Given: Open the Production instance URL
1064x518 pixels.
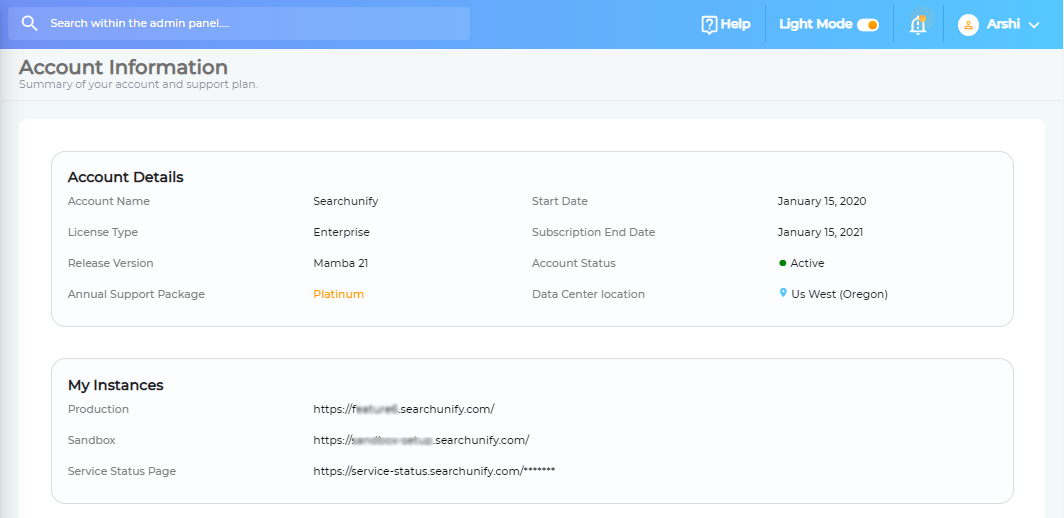Looking at the screenshot, I should (x=403, y=409).
